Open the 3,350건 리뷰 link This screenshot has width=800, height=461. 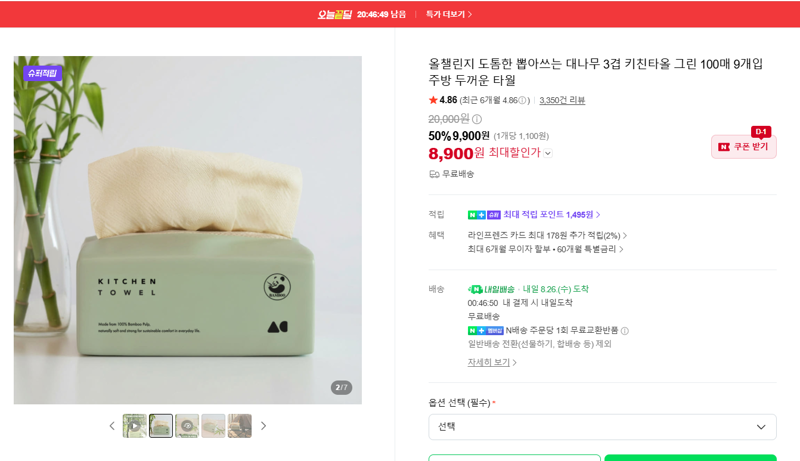pyautogui.click(x=562, y=100)
